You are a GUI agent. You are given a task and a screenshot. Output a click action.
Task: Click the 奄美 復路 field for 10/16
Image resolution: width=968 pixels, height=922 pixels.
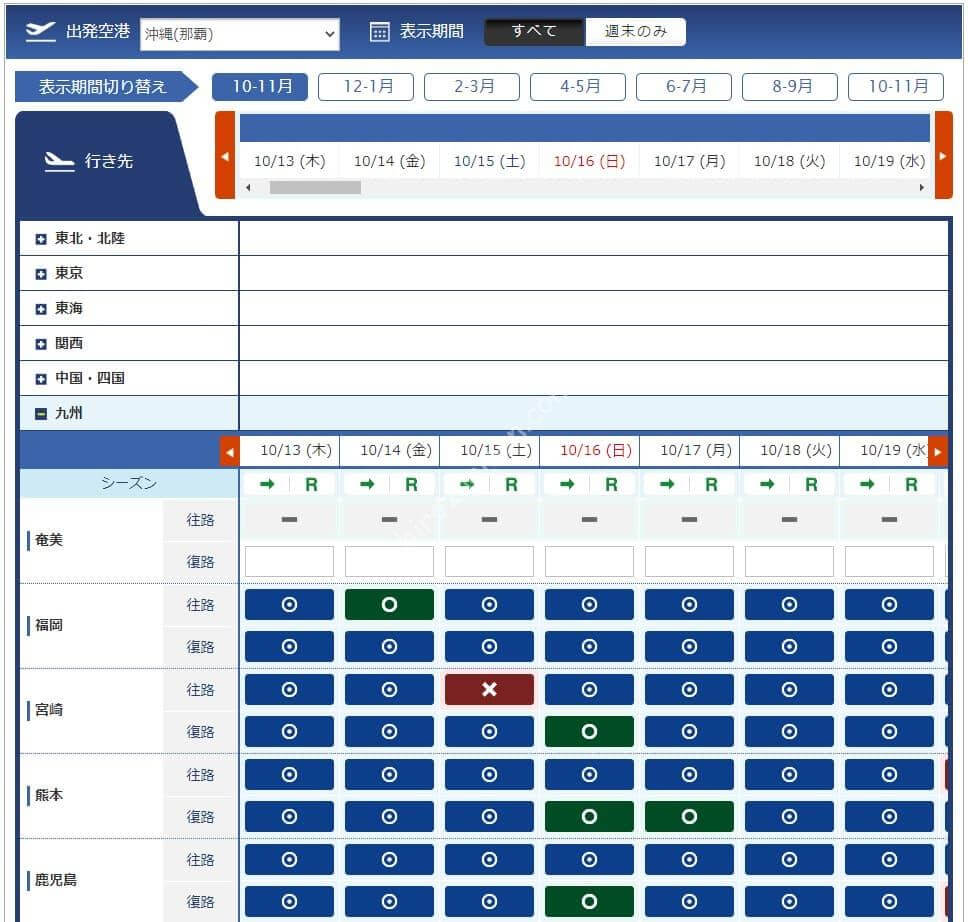pos(590,561)
